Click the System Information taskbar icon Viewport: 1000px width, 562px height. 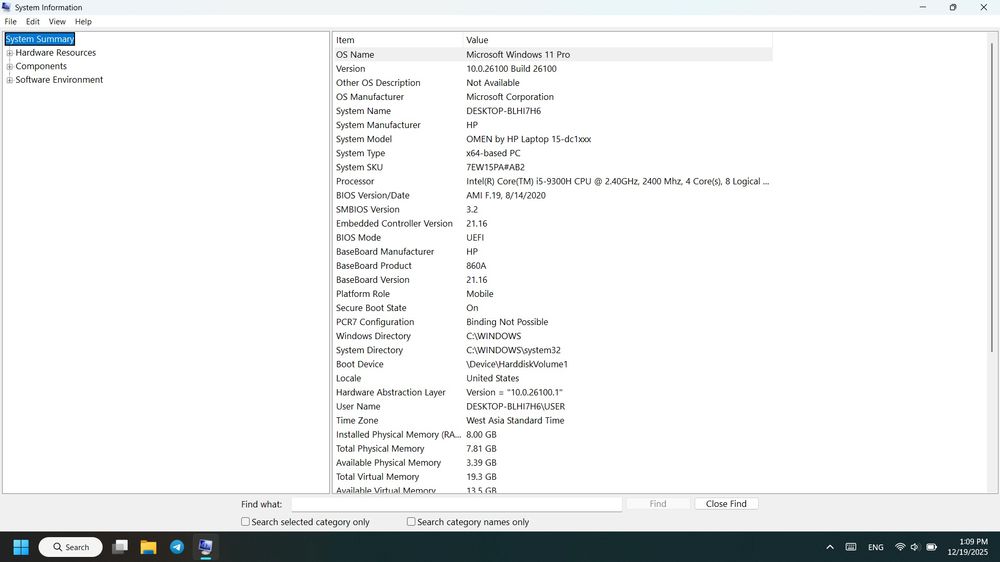(x=205, y=547)
